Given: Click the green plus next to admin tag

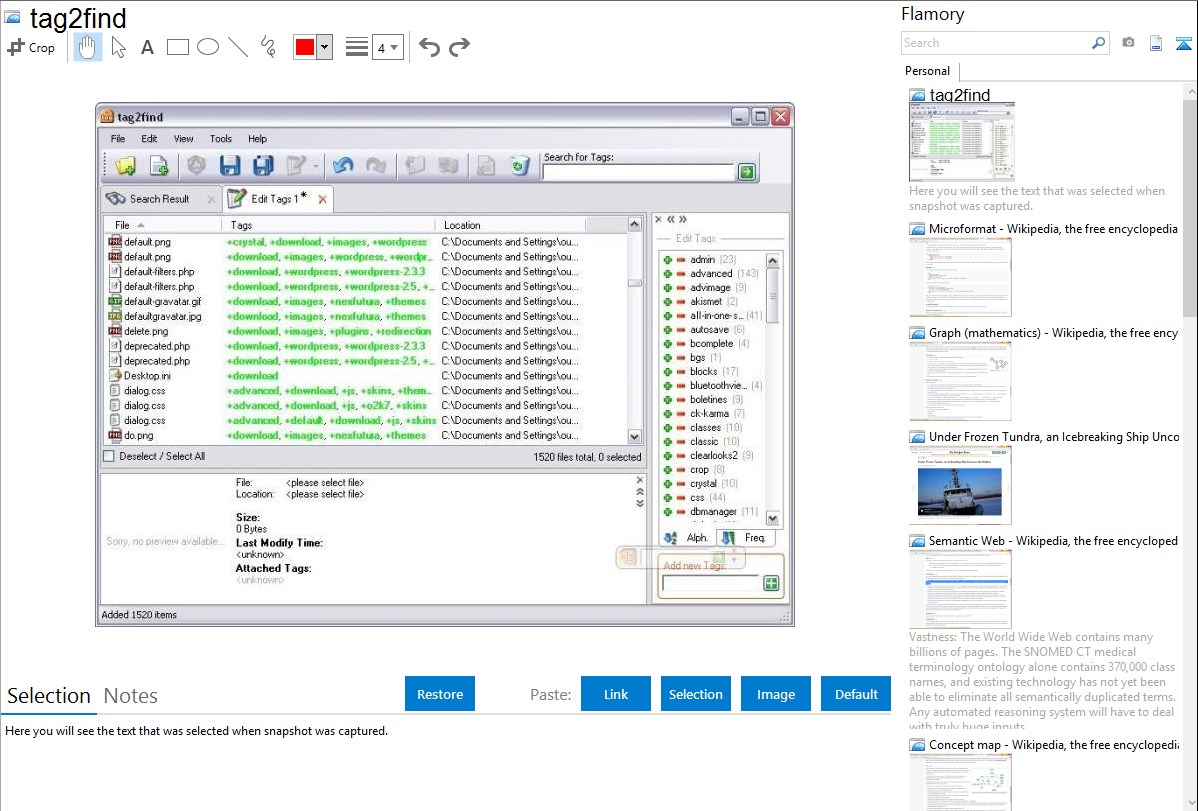Looking at the screenshot, I should coord(668,260).
